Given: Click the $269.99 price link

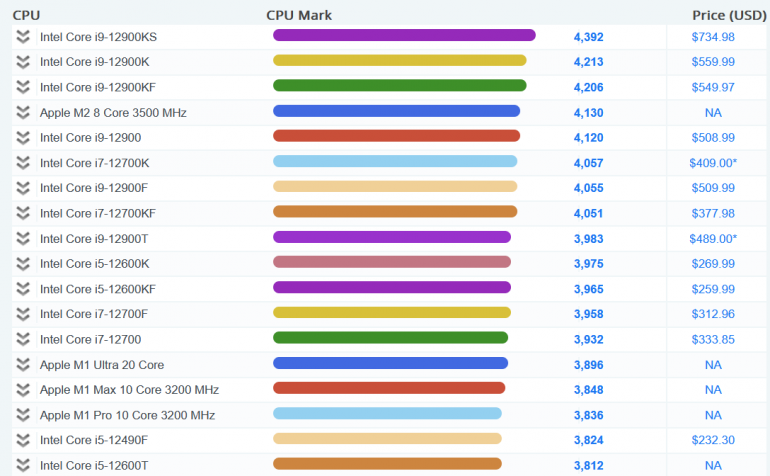Looking at the screenshot, I should coord(713,264).
